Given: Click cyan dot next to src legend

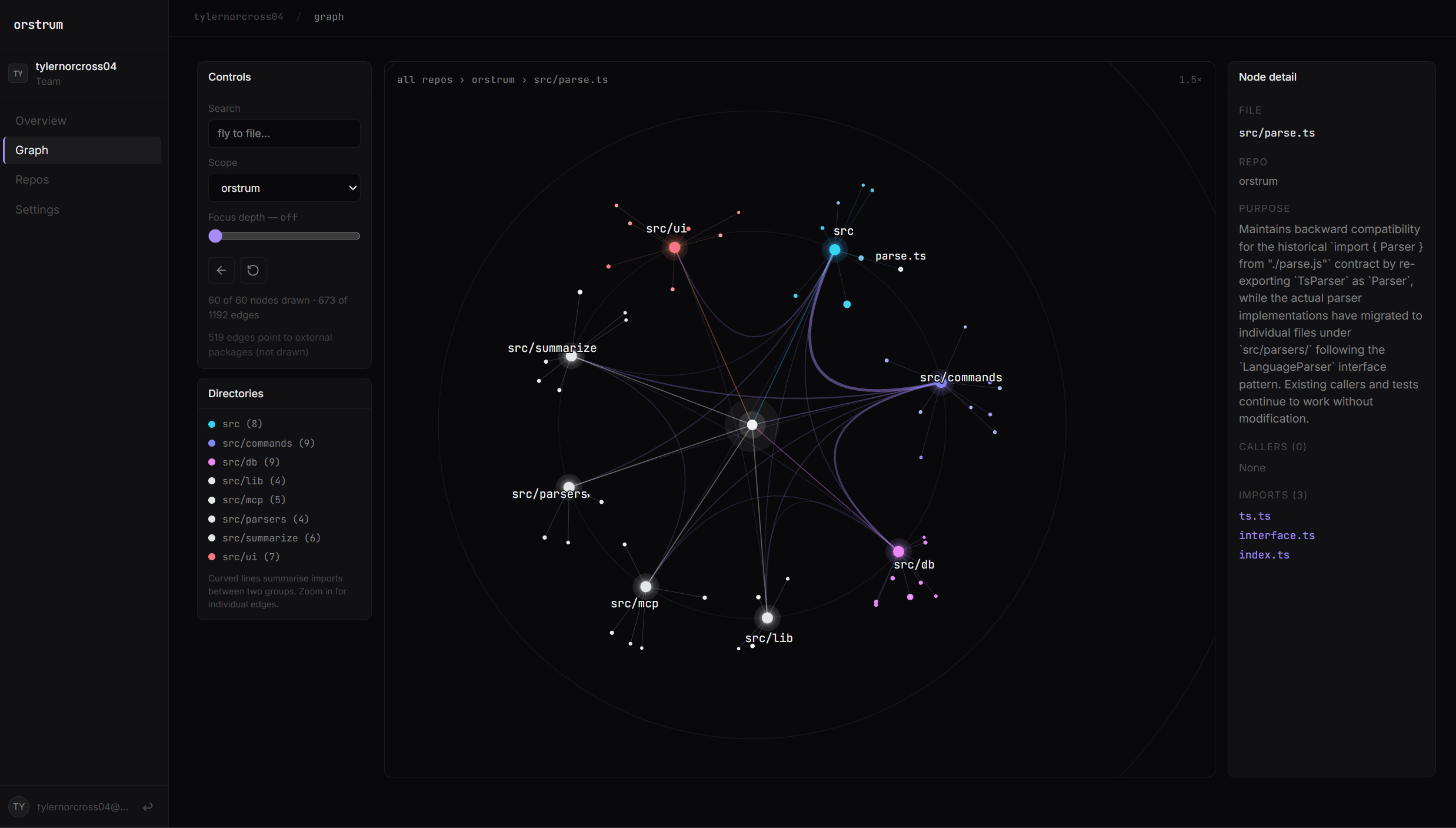Looking at the screenshot, I should click(x=212, y=424).
